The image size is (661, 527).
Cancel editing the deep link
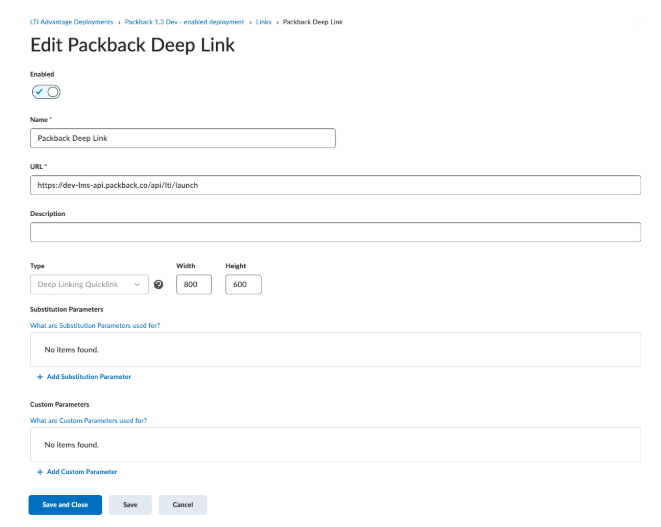[182, 505]
